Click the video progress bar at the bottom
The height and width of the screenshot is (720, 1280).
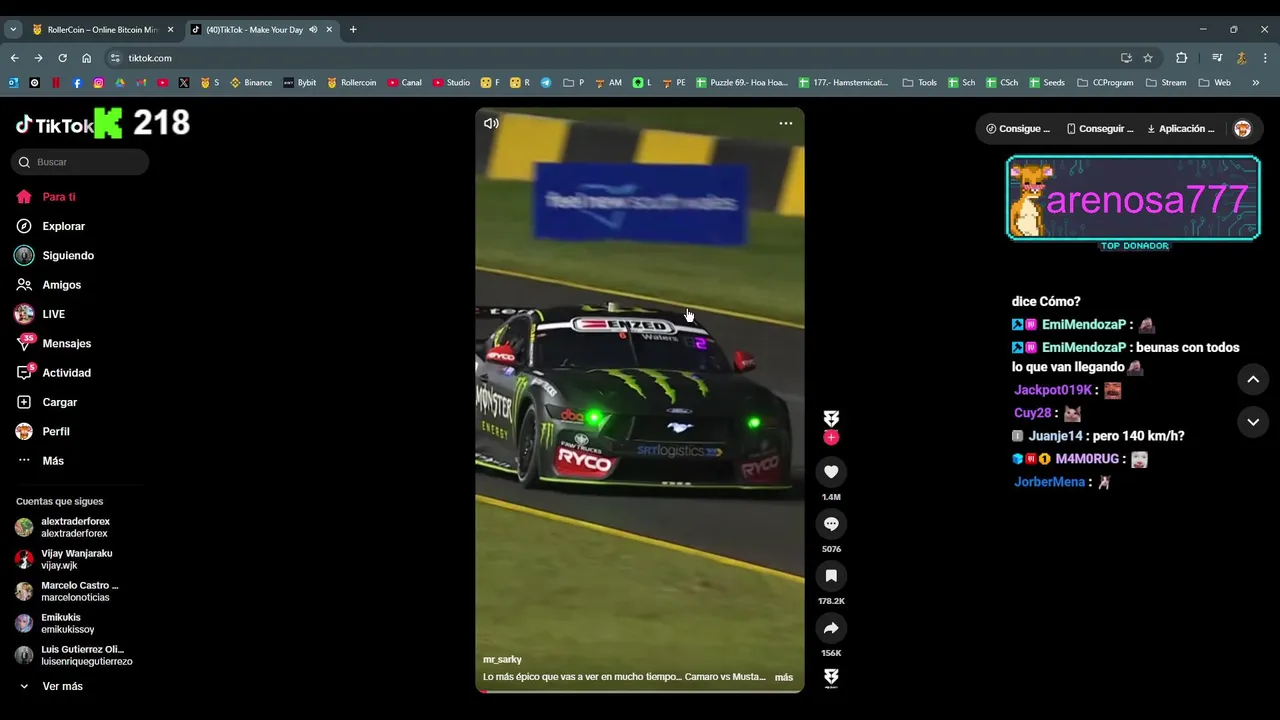640,691
